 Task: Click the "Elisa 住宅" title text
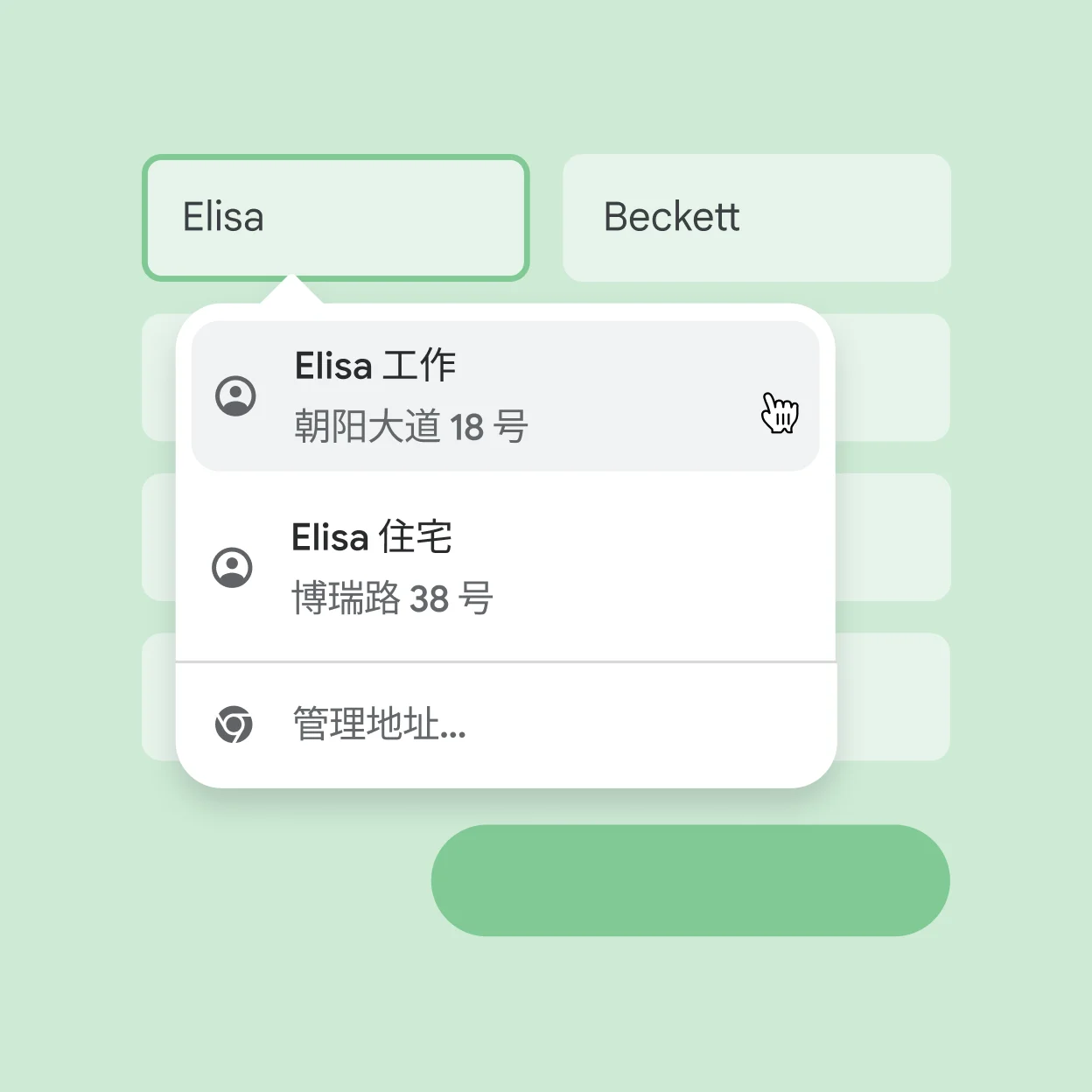click(372, 537)
